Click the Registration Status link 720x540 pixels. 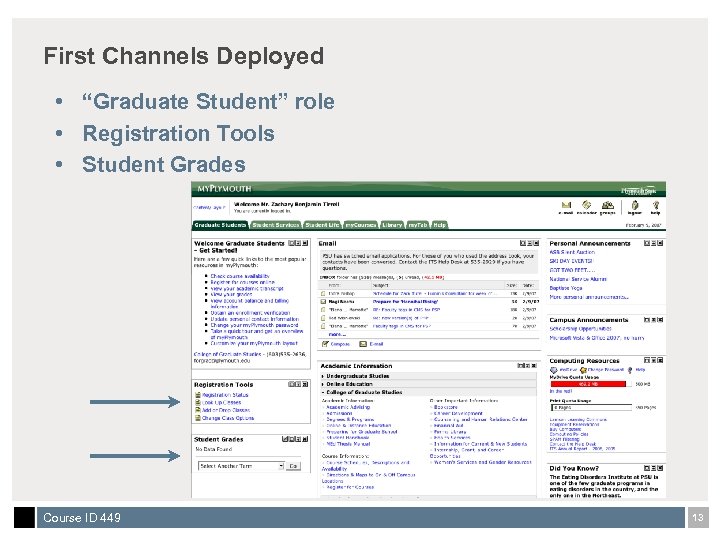225,395
